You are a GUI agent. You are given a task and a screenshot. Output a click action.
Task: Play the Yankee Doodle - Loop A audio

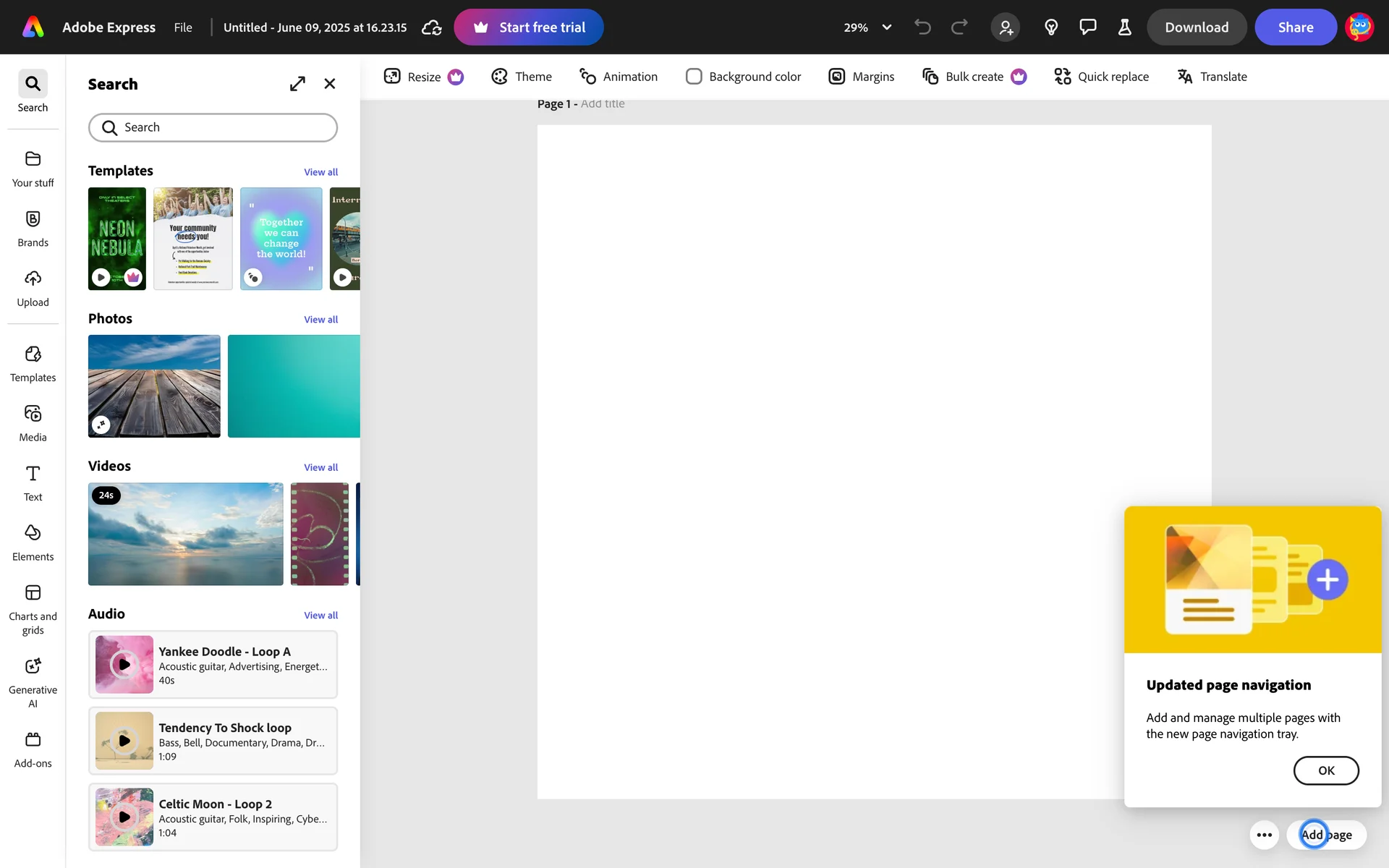tap(124, 664)
